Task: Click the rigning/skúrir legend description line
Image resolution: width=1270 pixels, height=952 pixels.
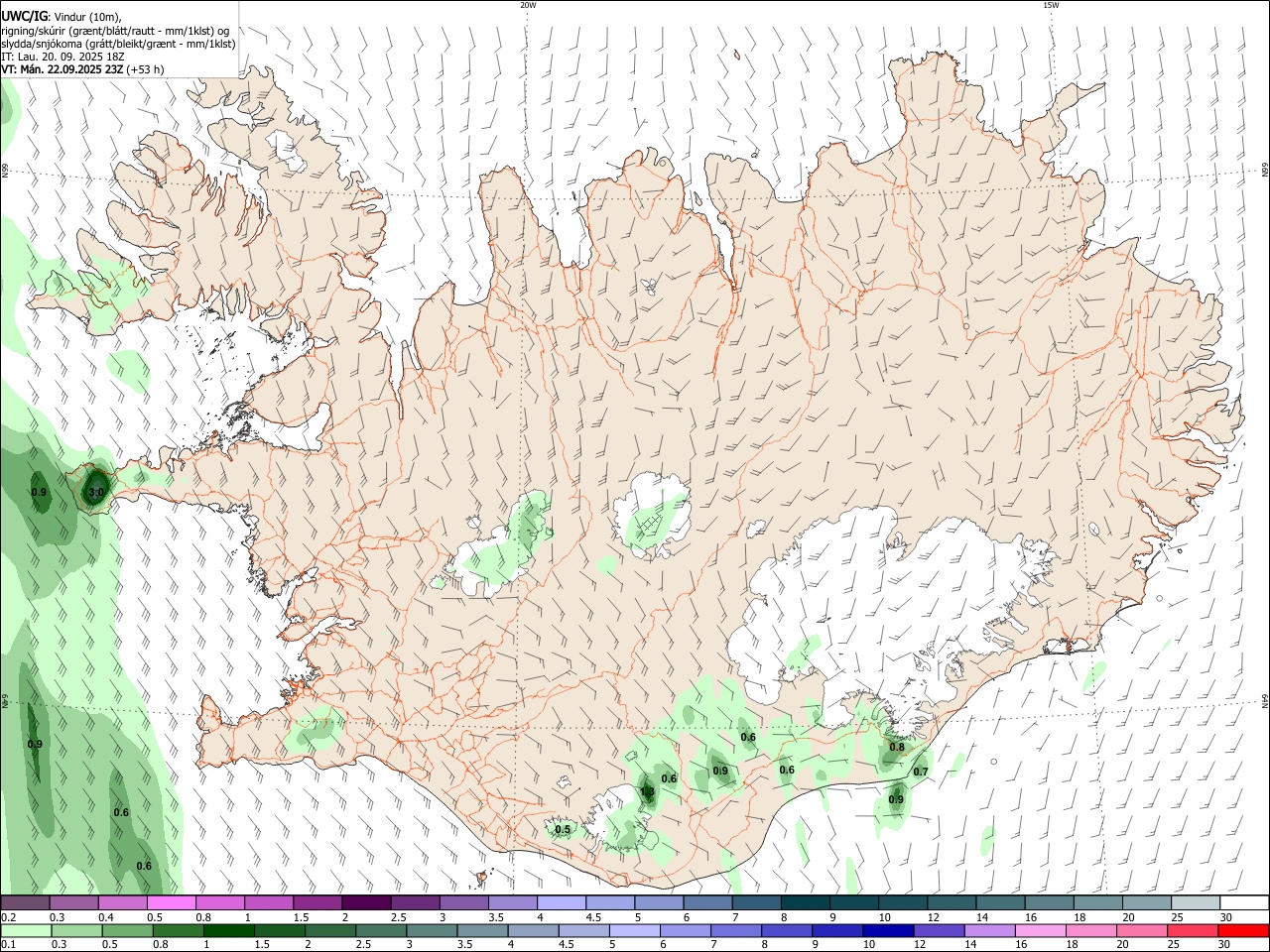Action: [115, 31]
